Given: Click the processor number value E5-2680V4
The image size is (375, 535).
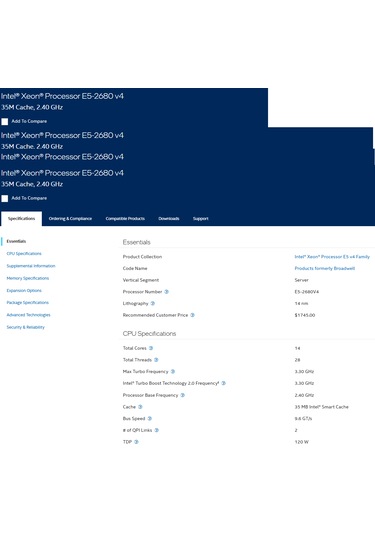Looking at the screenshot, I should click(306, 292).
